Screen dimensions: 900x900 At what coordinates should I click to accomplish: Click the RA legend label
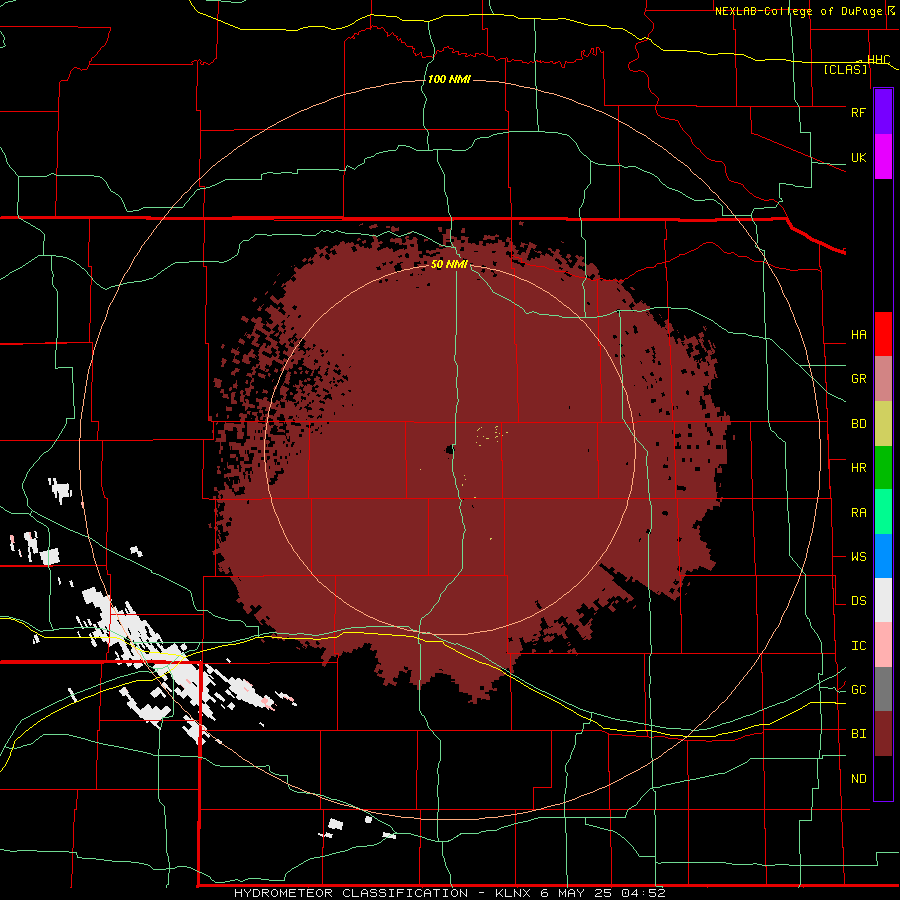[858, 513]
